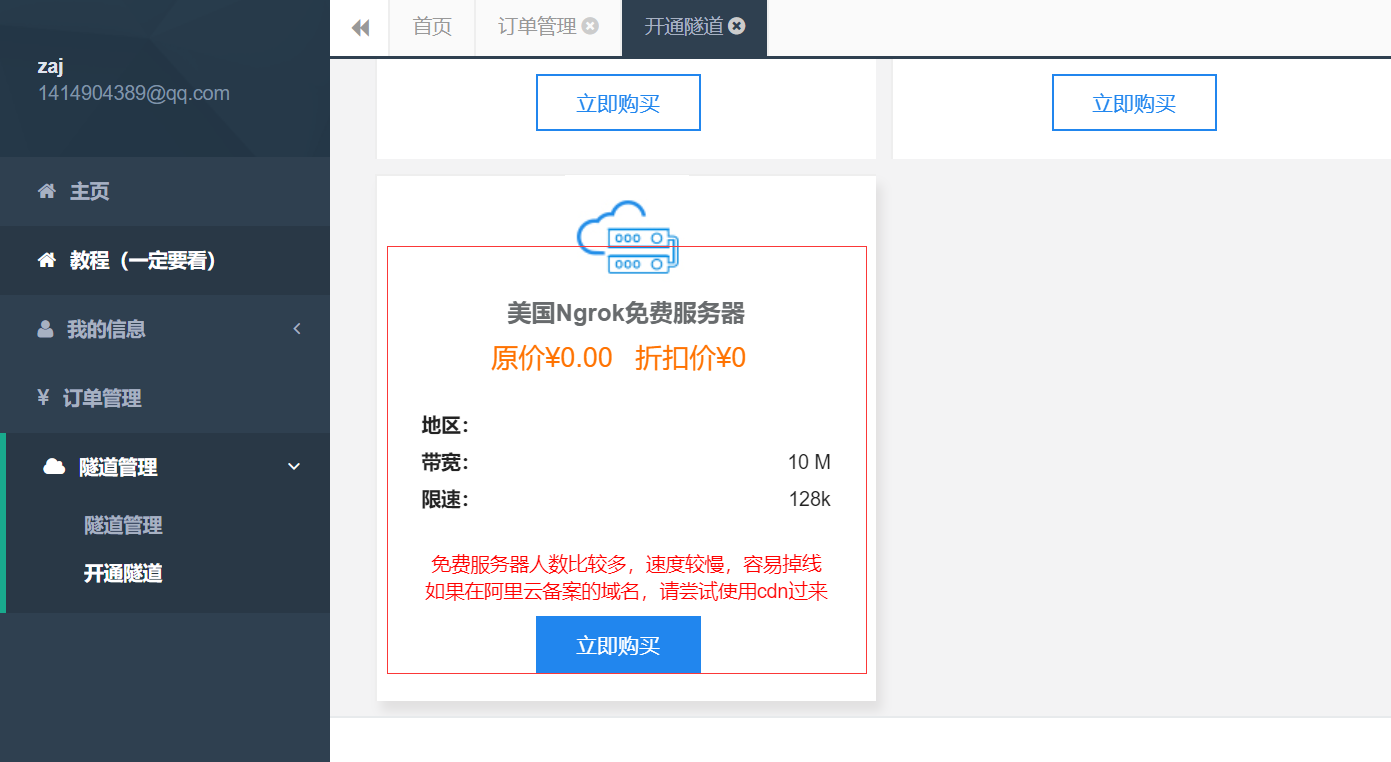1391x762 pixels.
Task: Open 订单管理 sidebar menu item
Action: pyautogui.click(x=165, y=398)
